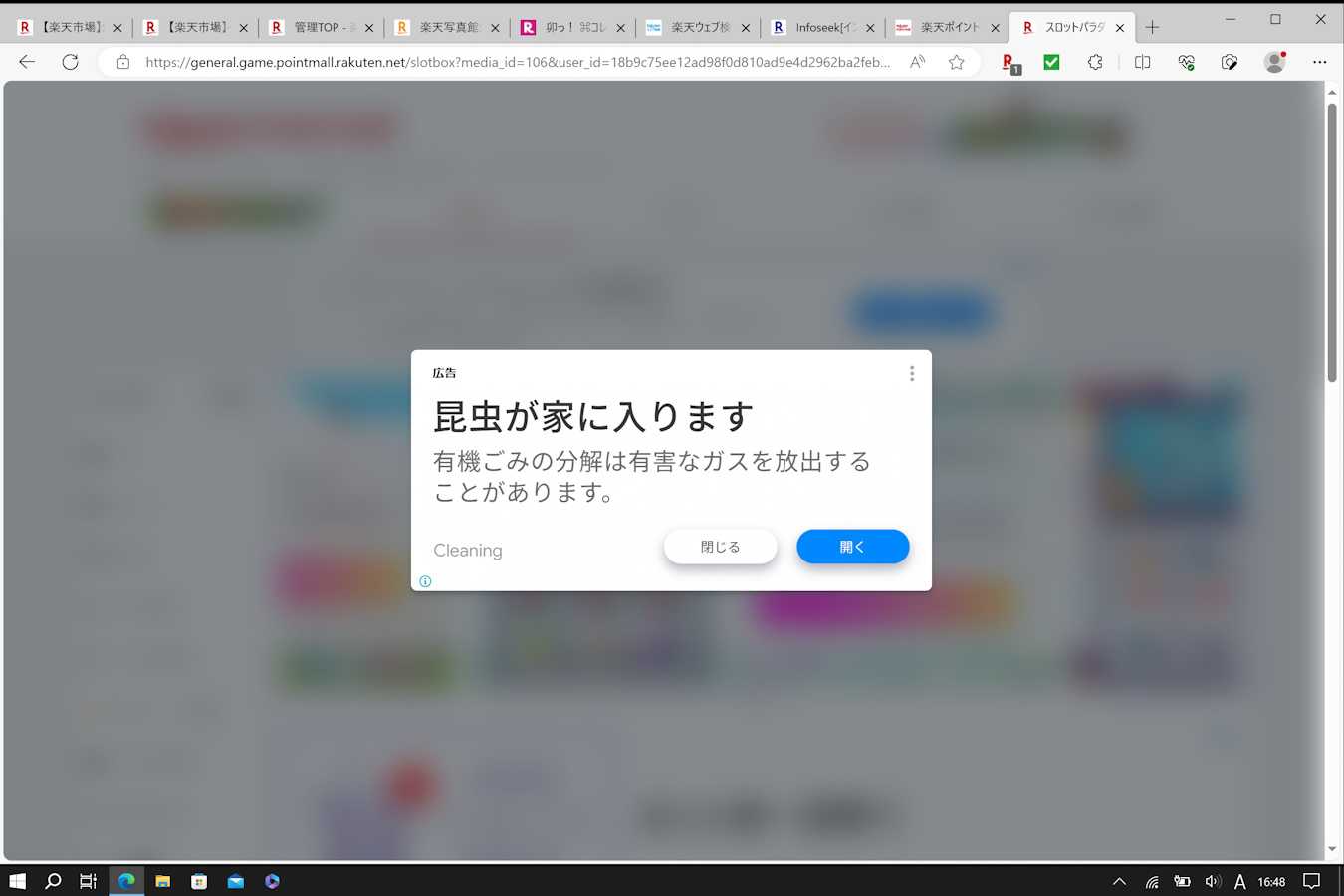Click the Microsoft Edge taskbar icon
Viewport: 1344px width, 896px height.
coord(126,881)
